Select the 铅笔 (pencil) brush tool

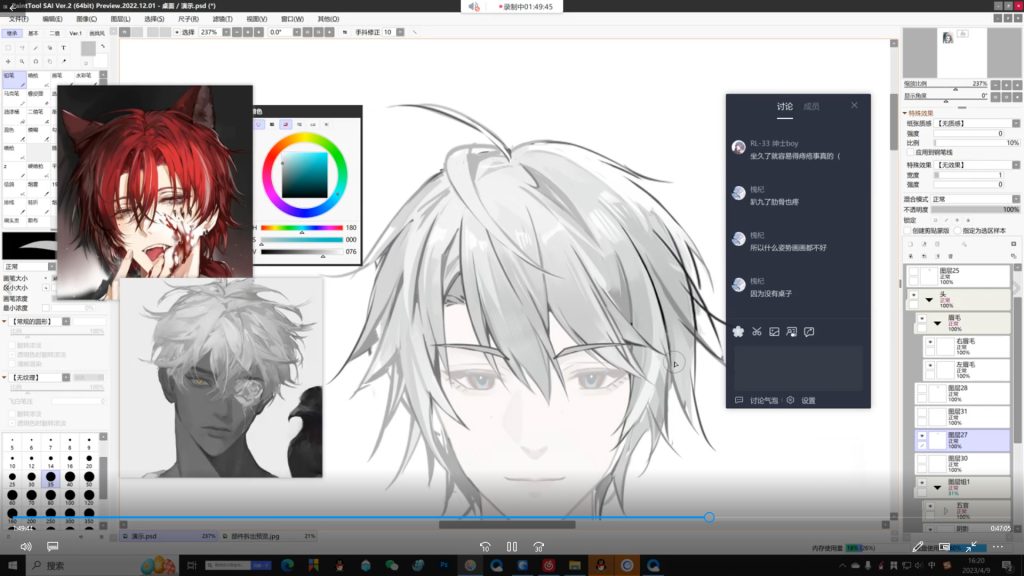[x=13, y=75]
